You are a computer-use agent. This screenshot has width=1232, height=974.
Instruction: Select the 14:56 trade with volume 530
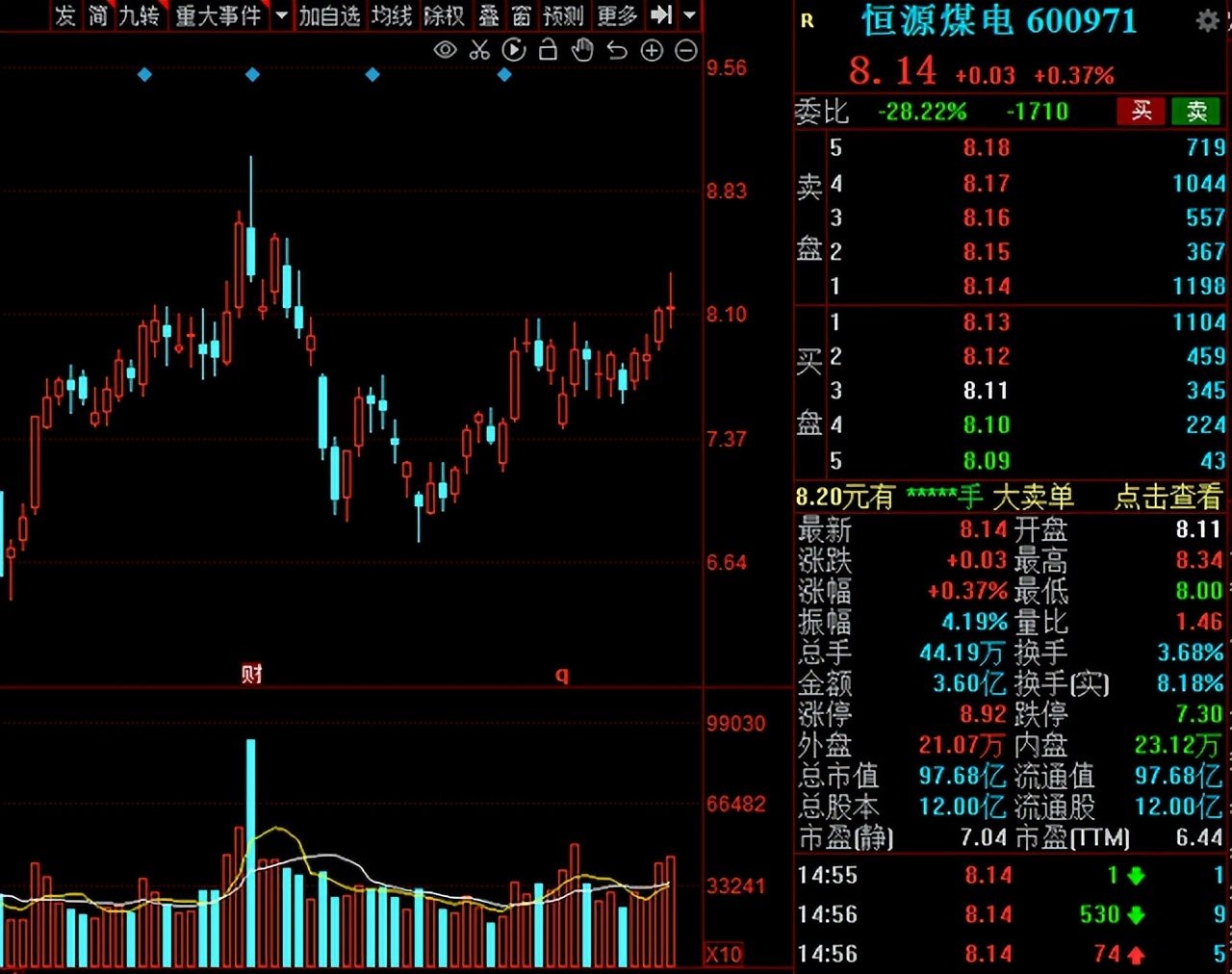(1013, 914)
